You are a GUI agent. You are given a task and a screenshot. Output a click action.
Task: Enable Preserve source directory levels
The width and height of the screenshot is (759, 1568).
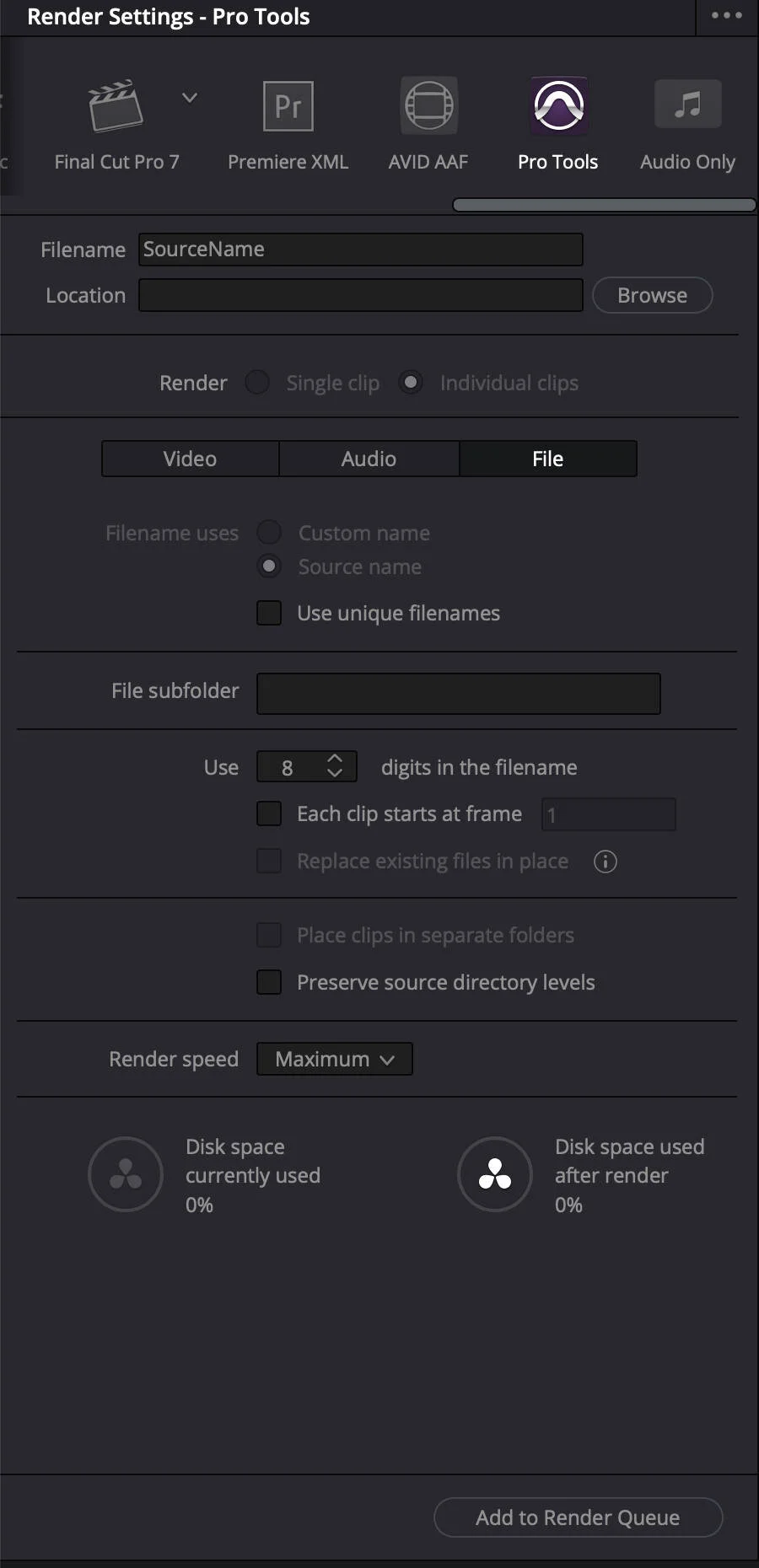pos(269,982)
